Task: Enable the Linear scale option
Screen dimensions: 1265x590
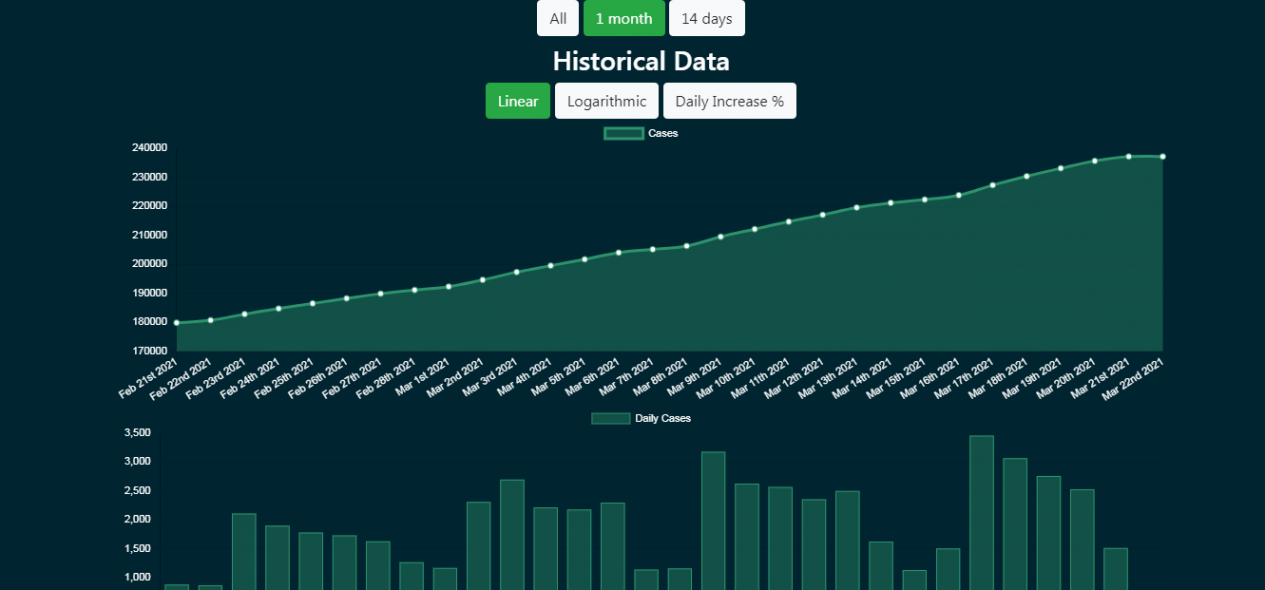Action: point(518,101)
